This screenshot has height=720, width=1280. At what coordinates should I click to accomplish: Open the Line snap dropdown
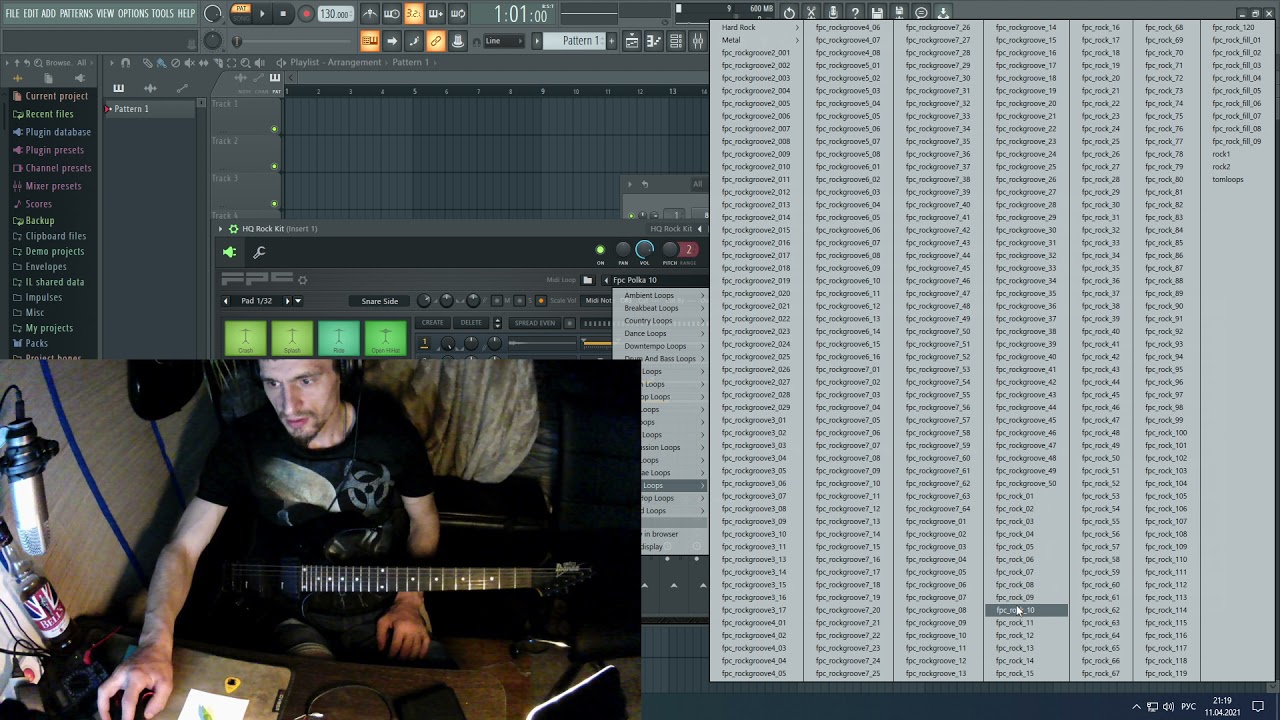click(x=502, y=41)
